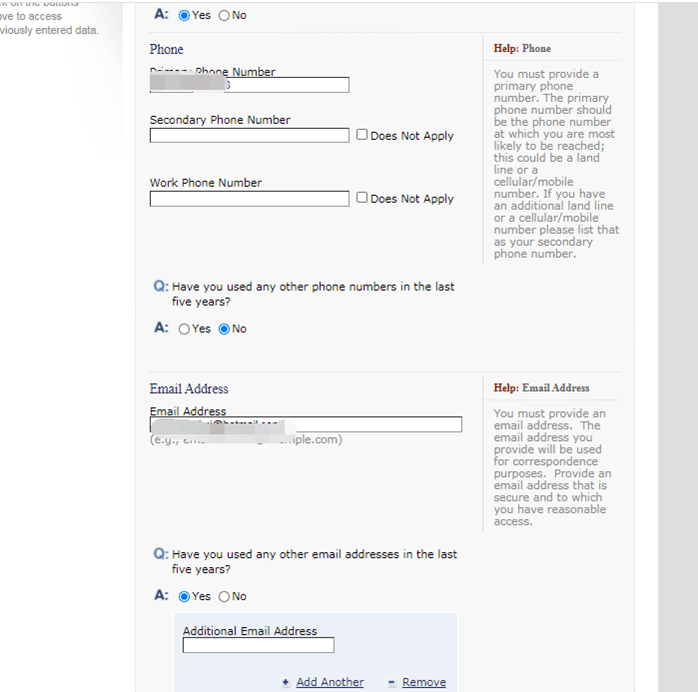Click question text about other phone numbers
The image size is (698, 692).
pyautogui.click(x=313, y=294)
